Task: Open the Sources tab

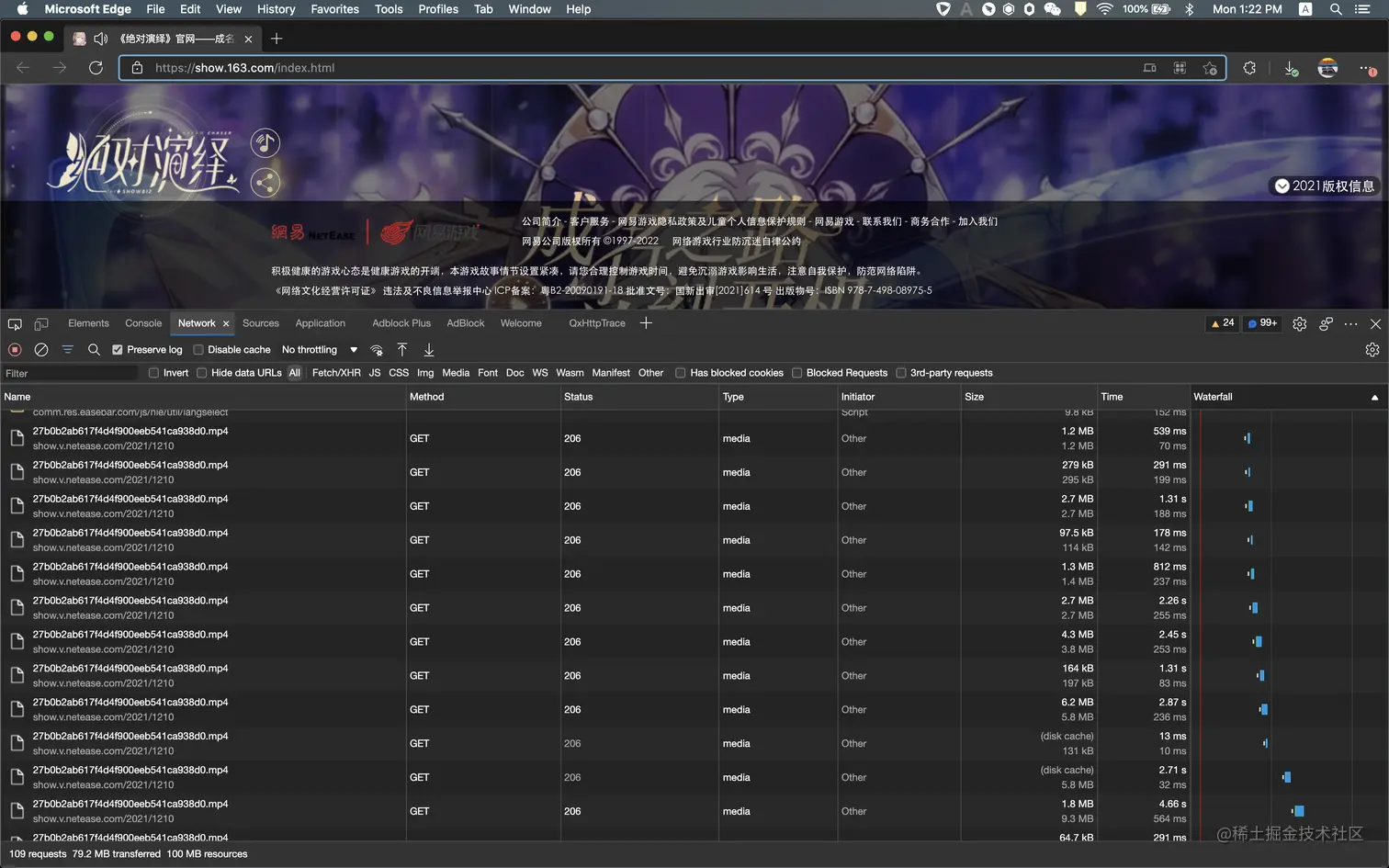Action: point(261,323)
